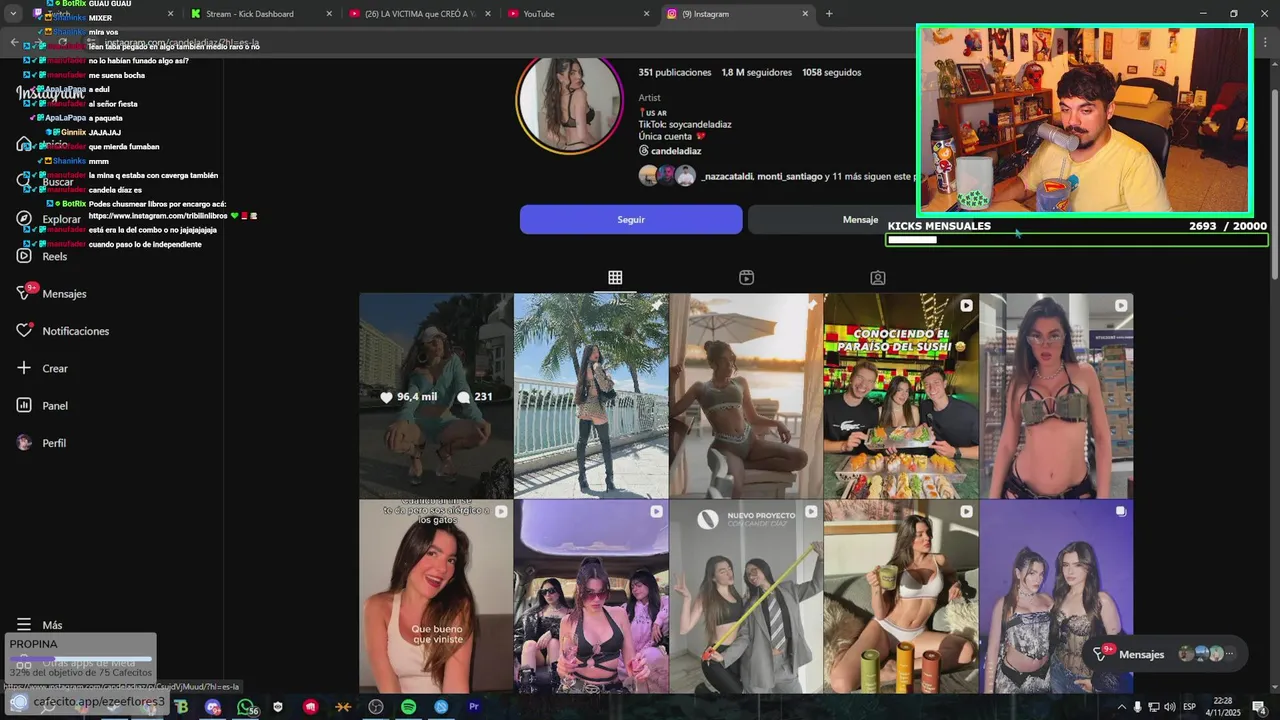Open Premiere Pro from the taskbar
This screenshot has height=720, width=1280.
[x=474, y=707]
